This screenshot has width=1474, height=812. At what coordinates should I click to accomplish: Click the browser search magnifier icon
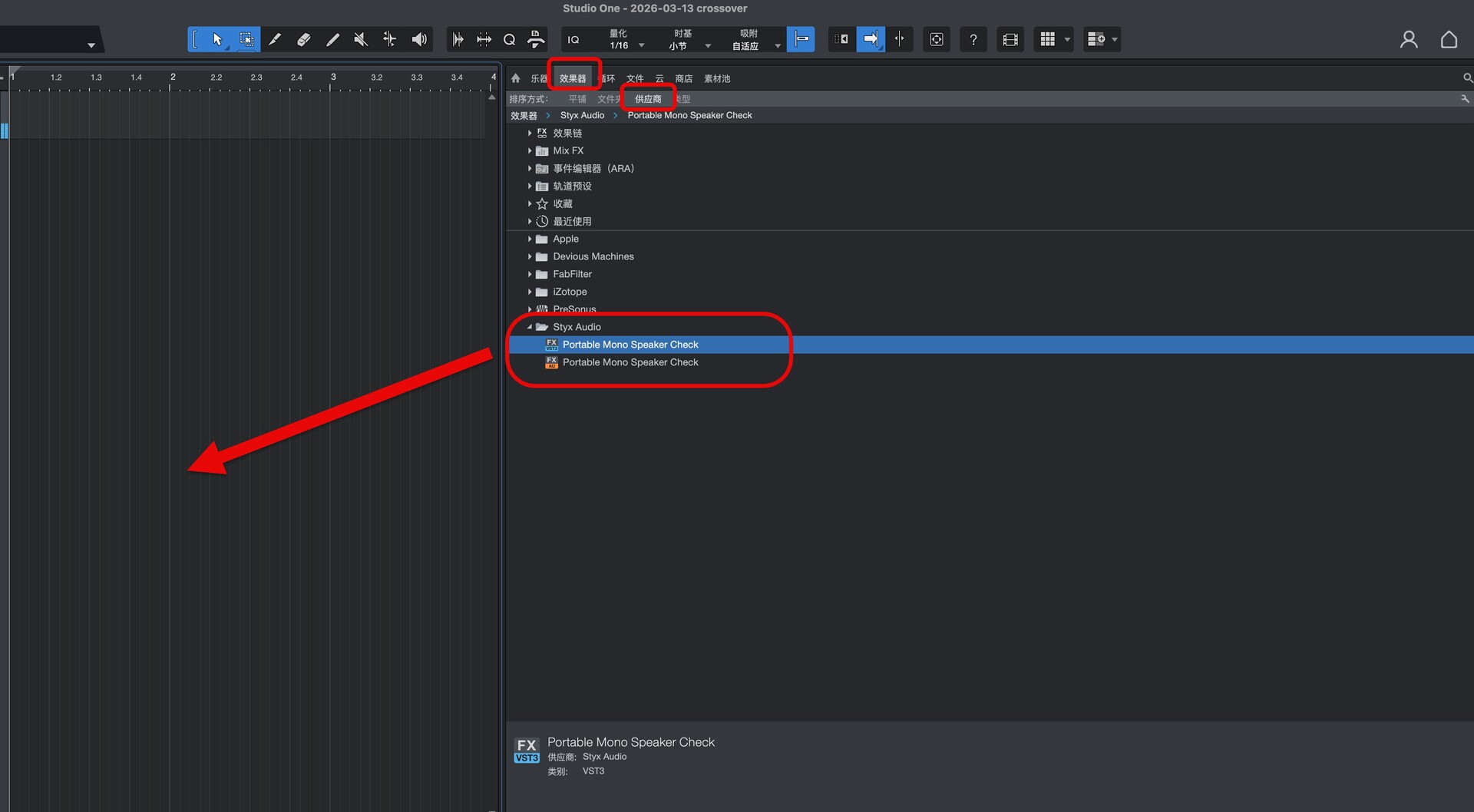[x=1467, y=78]
